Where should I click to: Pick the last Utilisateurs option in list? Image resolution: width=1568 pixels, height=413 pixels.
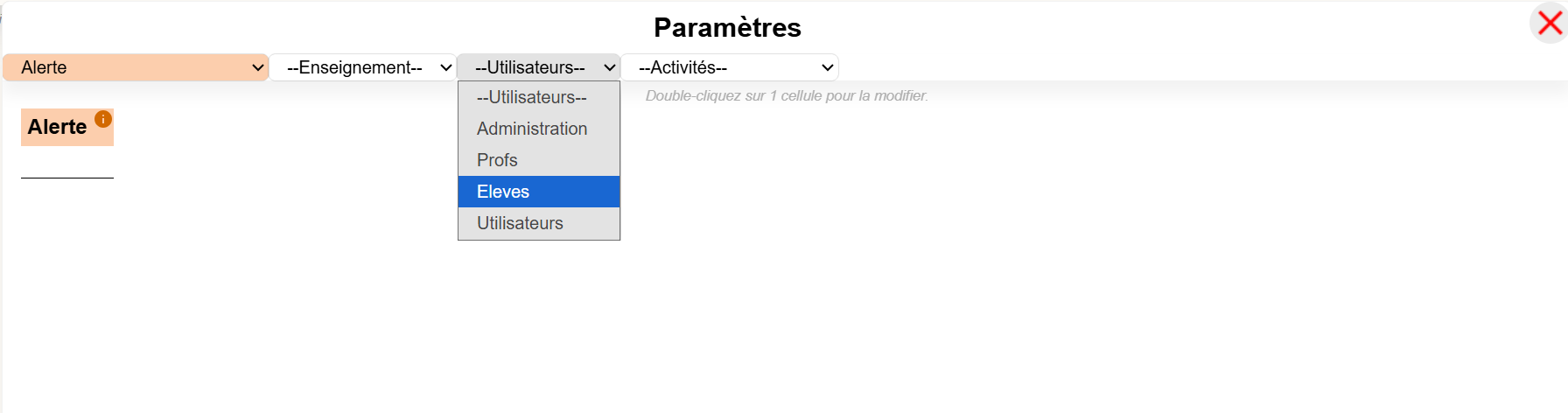click(x=539, y=223)
